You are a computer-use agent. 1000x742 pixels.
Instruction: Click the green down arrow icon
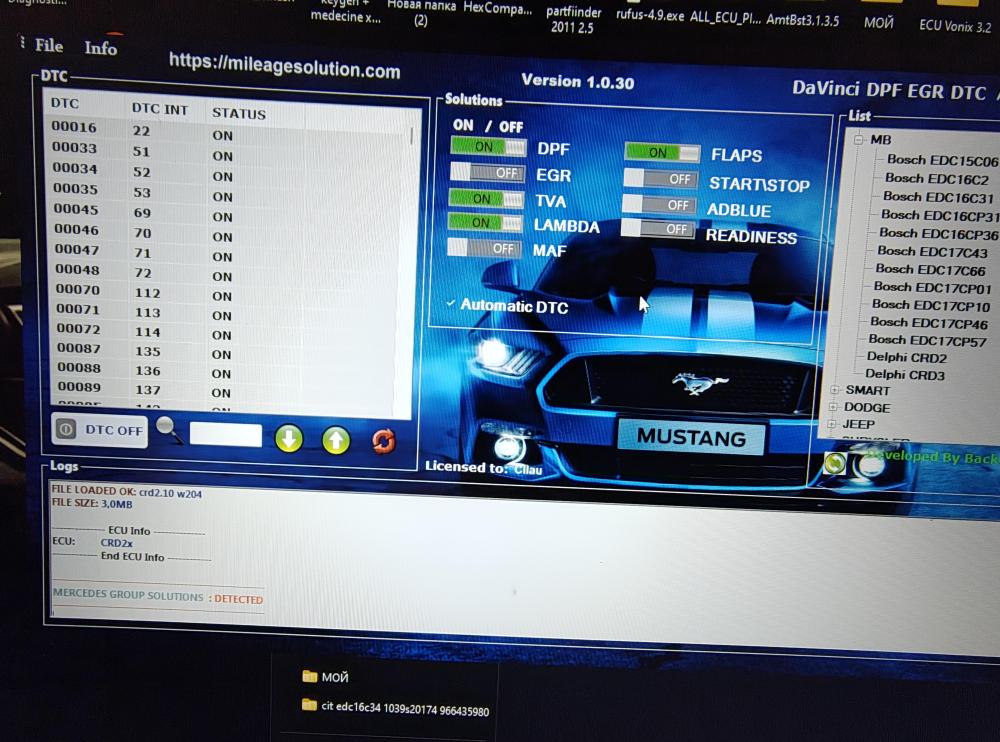pyautogui.click(x=288, y=439)
